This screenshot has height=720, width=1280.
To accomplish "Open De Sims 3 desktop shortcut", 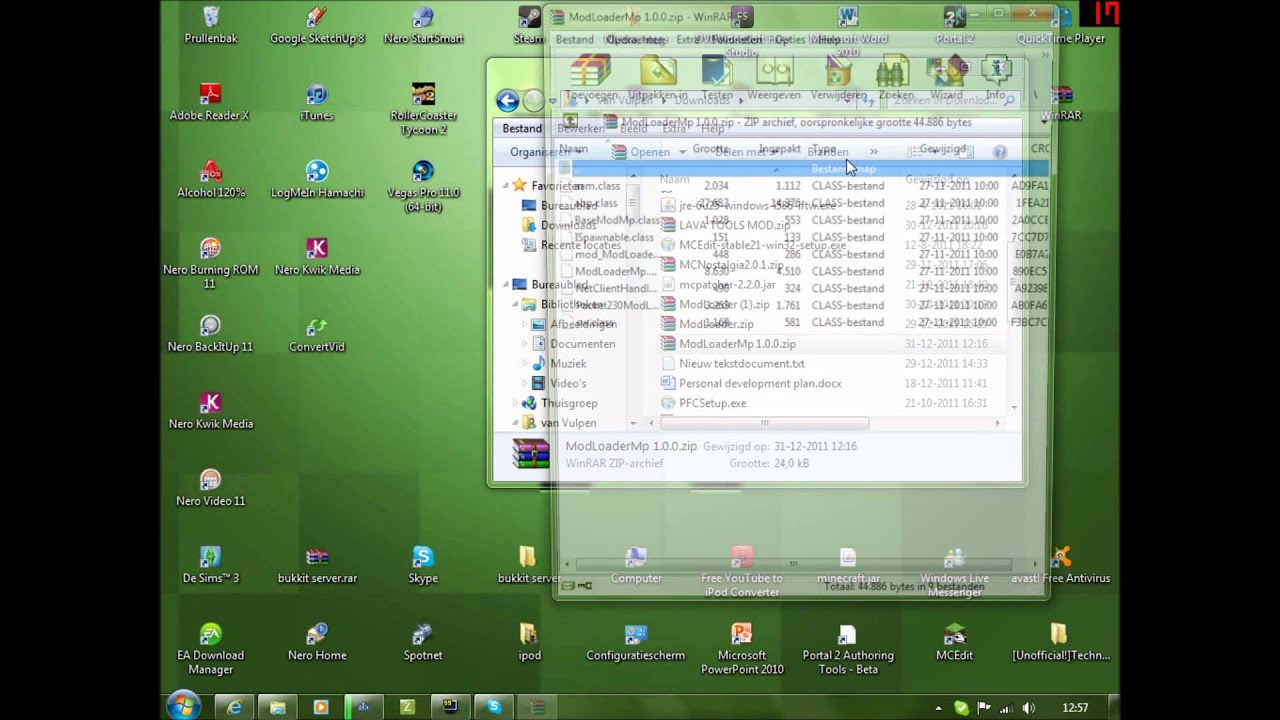I will point(210,565).
